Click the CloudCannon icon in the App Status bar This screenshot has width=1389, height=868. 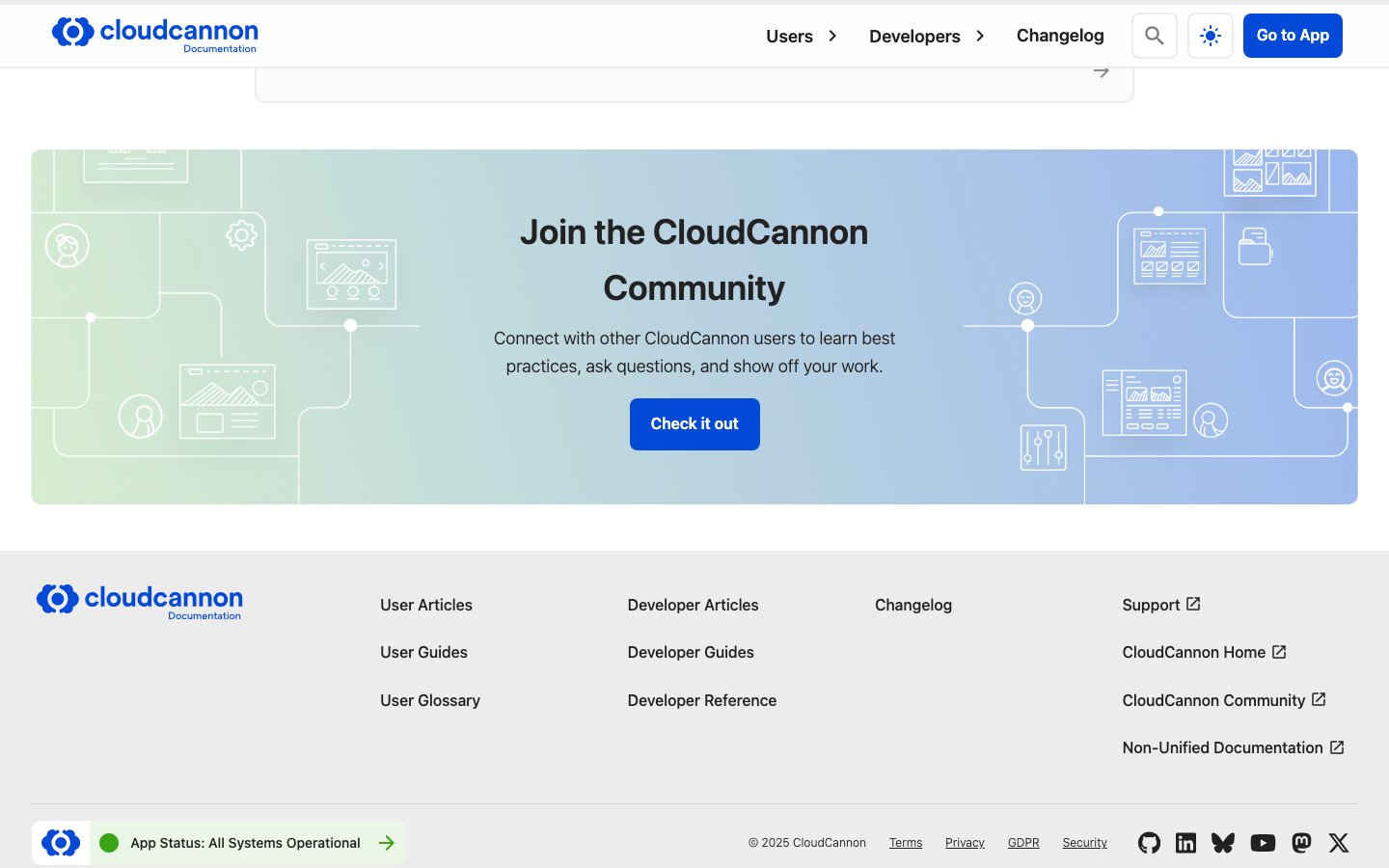[61, 843]
